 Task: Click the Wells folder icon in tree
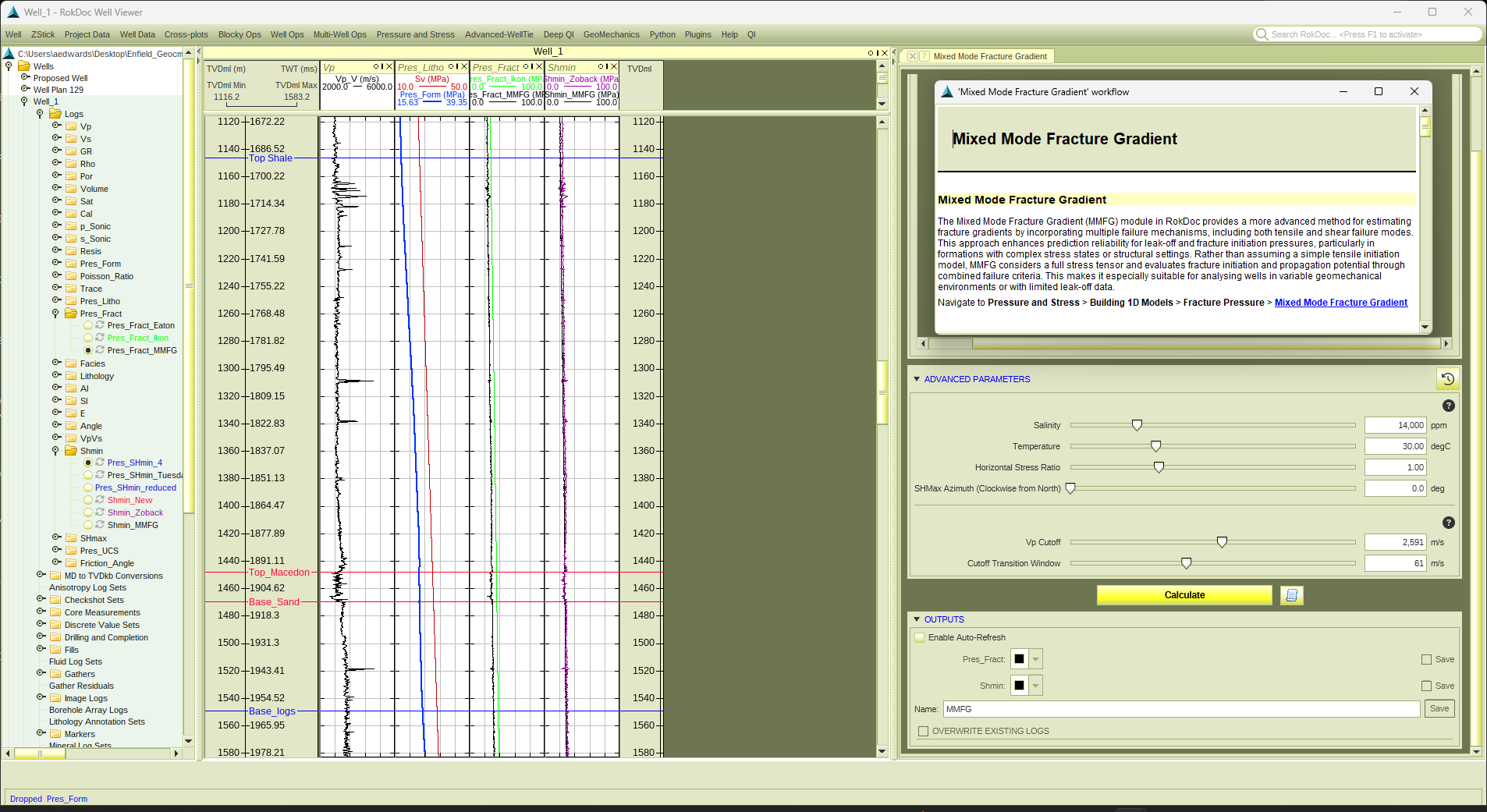(x=24, y=66)
